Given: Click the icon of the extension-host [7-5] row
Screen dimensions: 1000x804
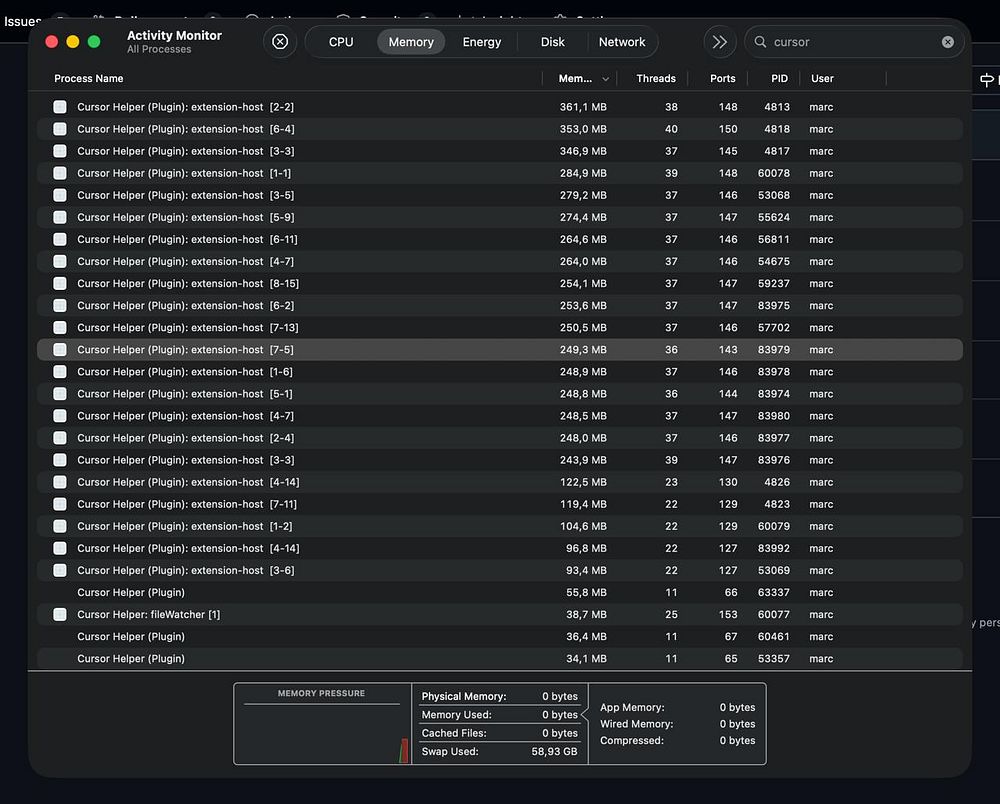Looking at the screenshot, I should point(60,350).
